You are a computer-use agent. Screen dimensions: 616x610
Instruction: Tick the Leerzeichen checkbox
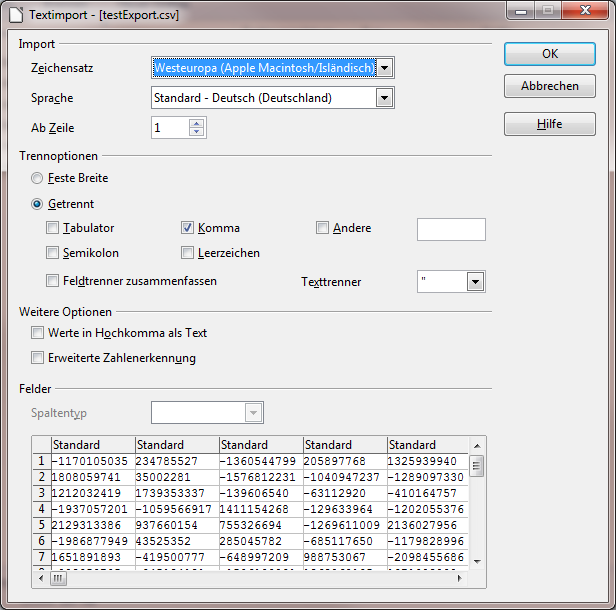(188, 254)
